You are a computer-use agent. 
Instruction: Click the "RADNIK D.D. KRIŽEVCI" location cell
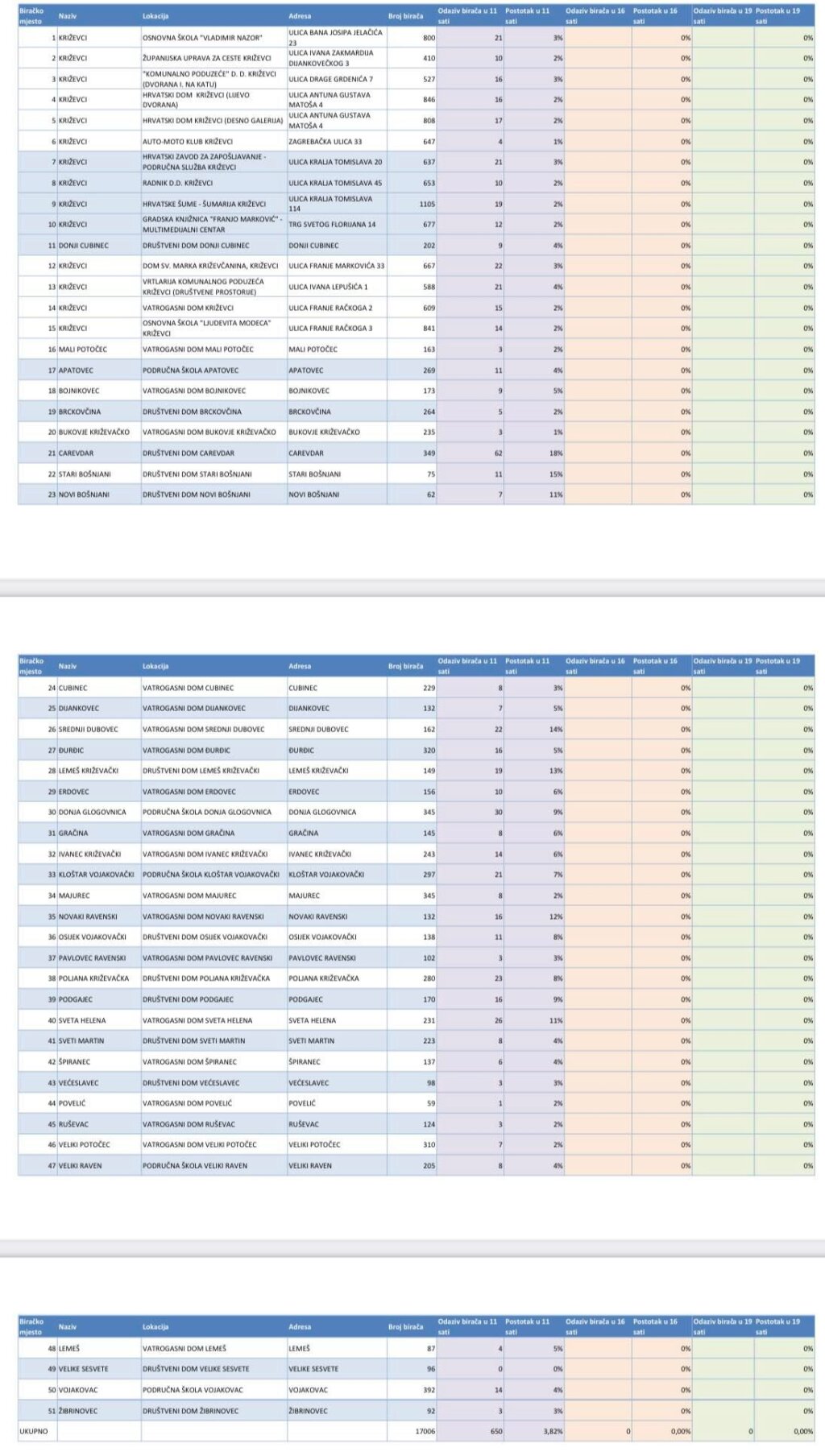(x=178, y=184)
